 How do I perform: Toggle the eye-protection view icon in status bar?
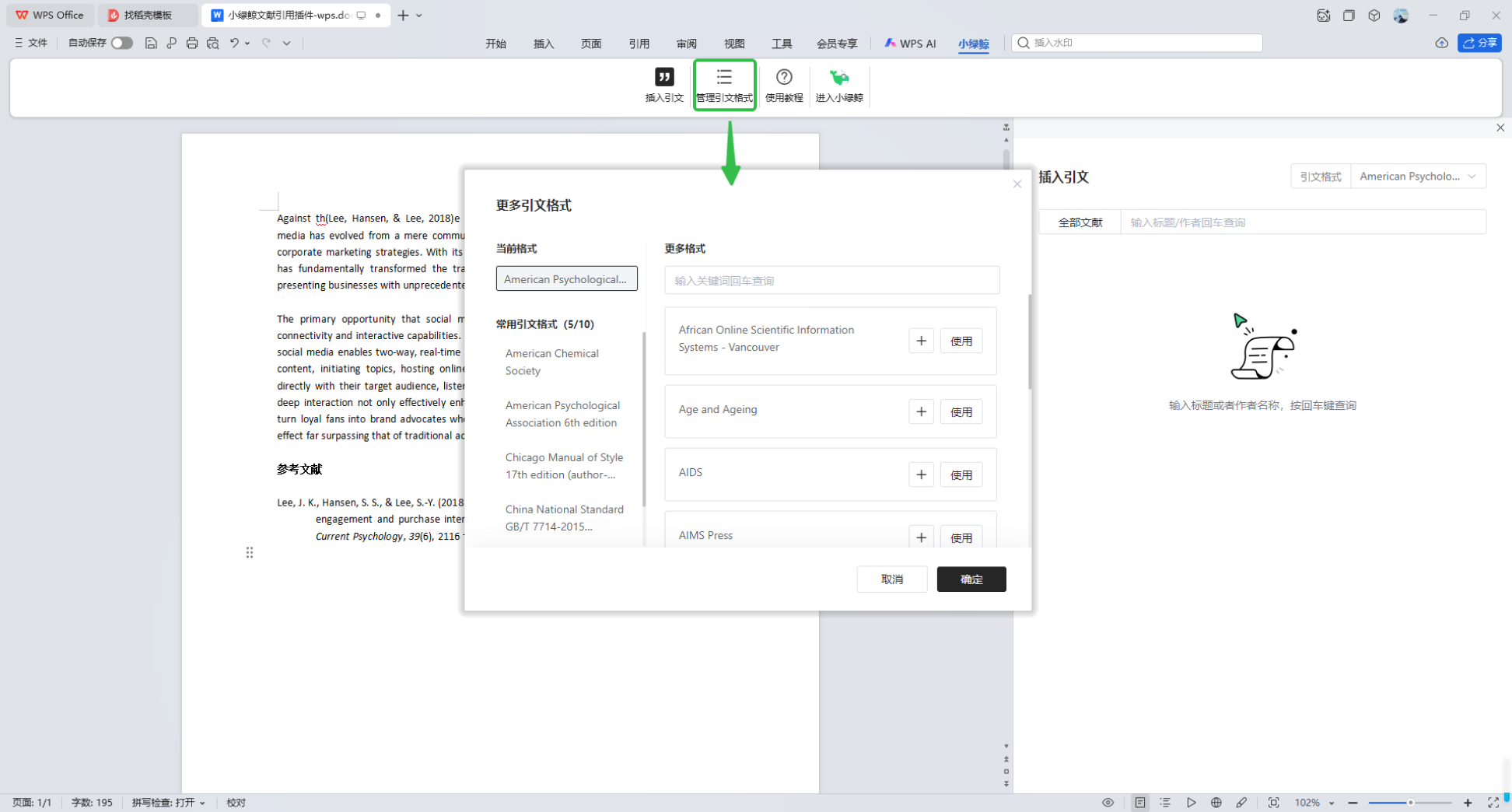point(1108,803)
